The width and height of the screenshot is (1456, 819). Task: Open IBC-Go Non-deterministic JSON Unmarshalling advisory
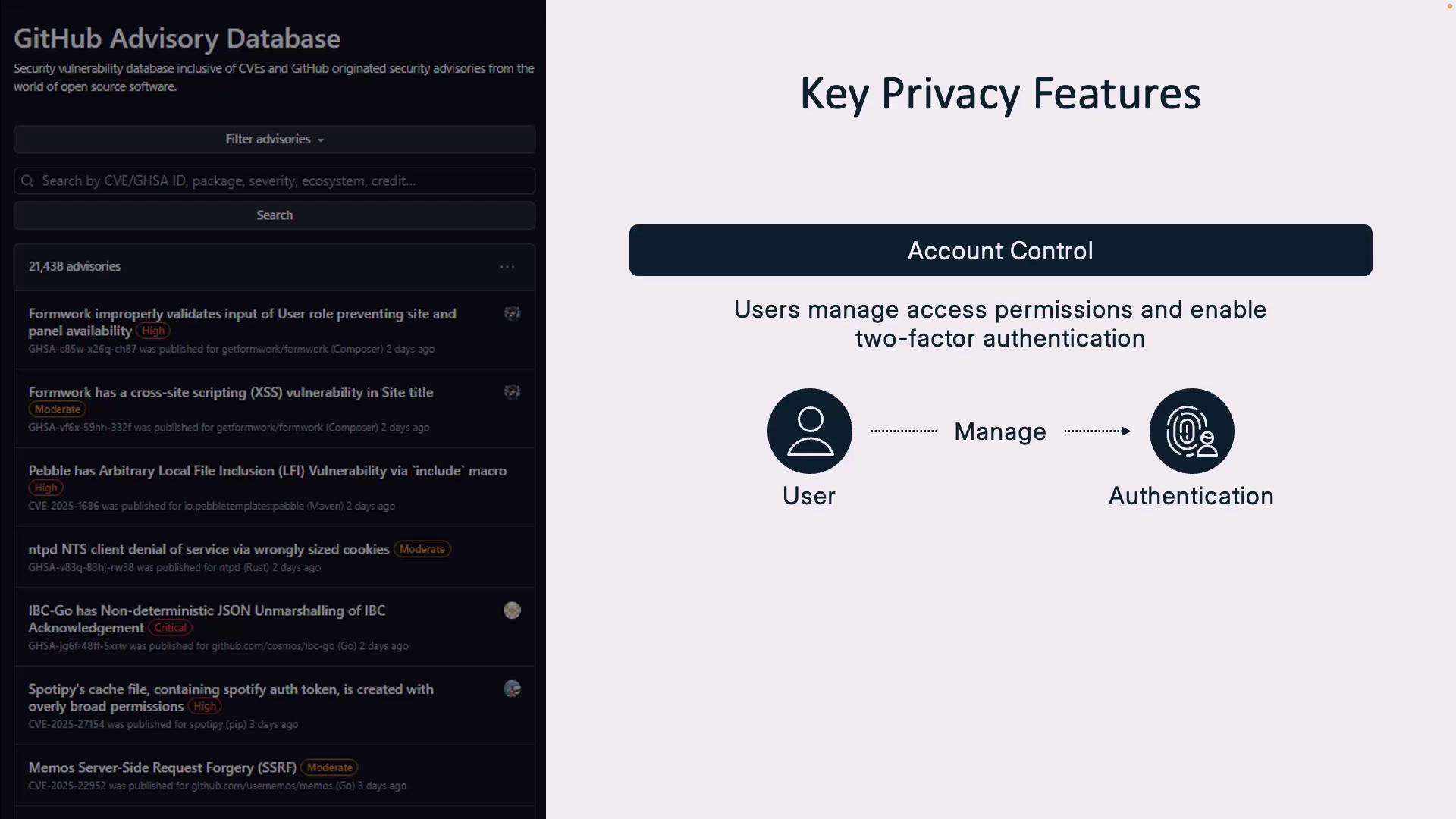coord(206,610)
